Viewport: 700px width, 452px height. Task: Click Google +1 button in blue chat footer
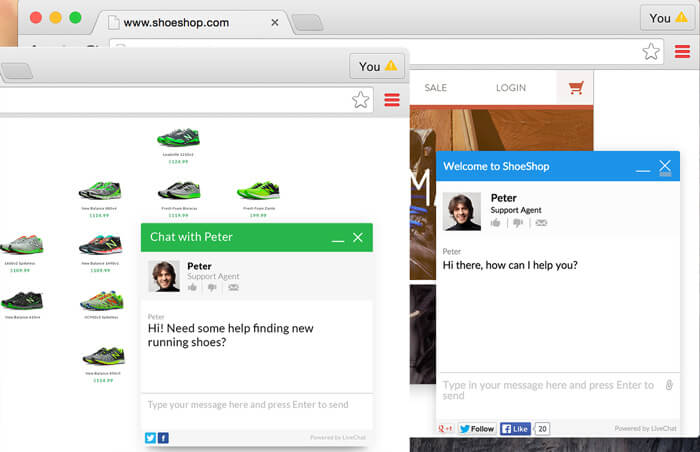(446, 429)
